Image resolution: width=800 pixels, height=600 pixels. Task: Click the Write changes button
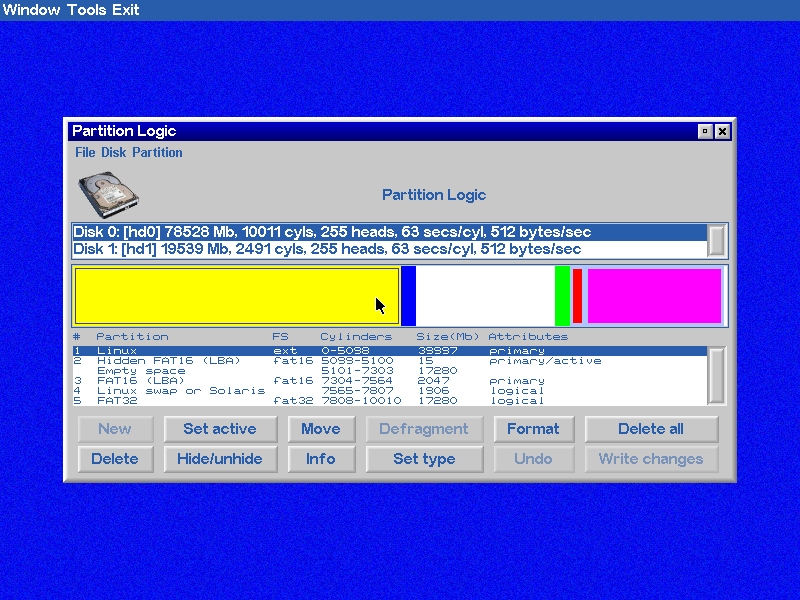(651, 459)
